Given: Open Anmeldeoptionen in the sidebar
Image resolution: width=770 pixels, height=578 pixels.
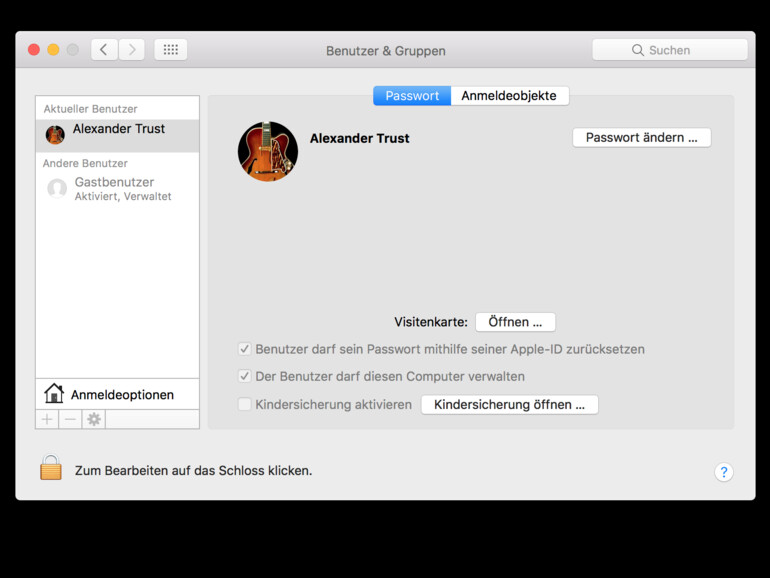Looking at the screenshot, I should click(117, 394).
